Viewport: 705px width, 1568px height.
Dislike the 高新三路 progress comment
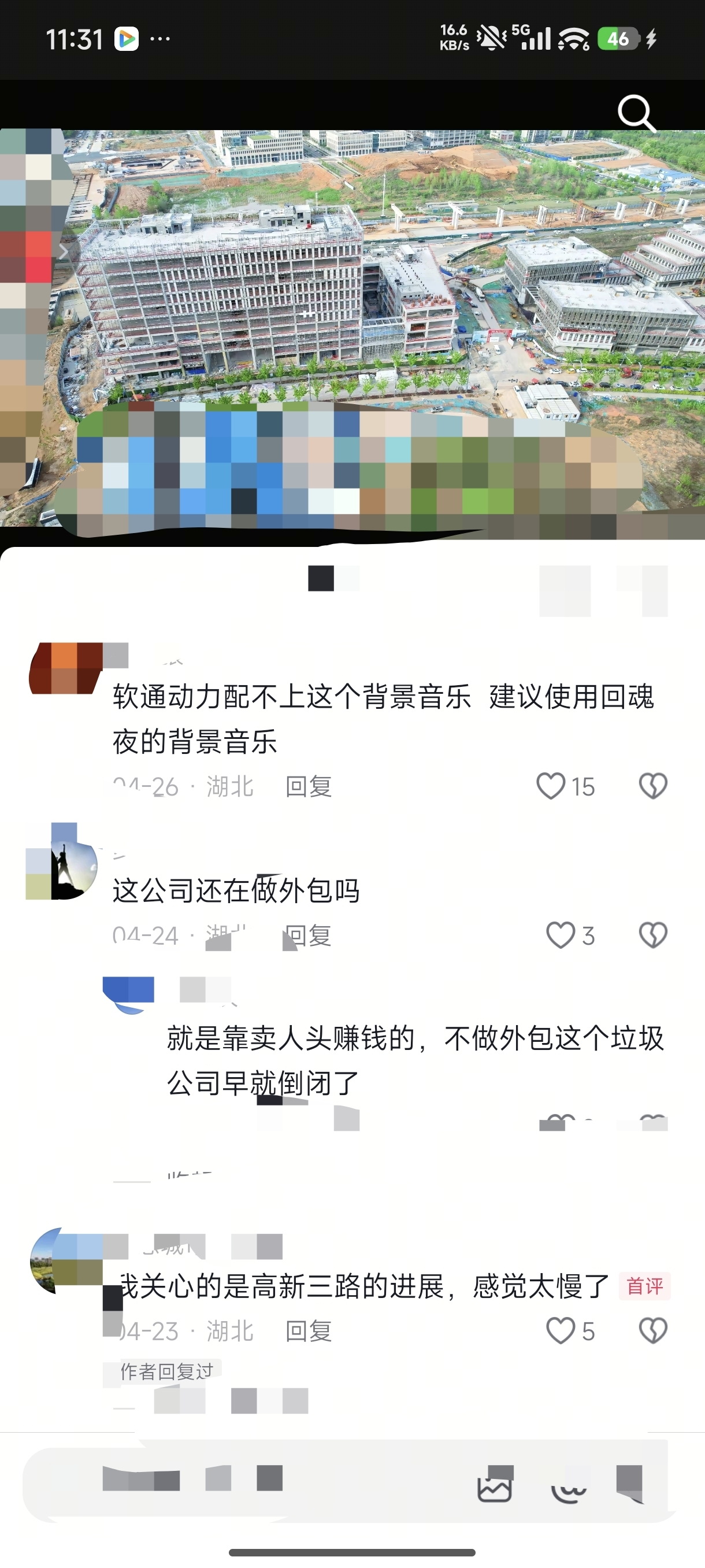[654, 1330]
